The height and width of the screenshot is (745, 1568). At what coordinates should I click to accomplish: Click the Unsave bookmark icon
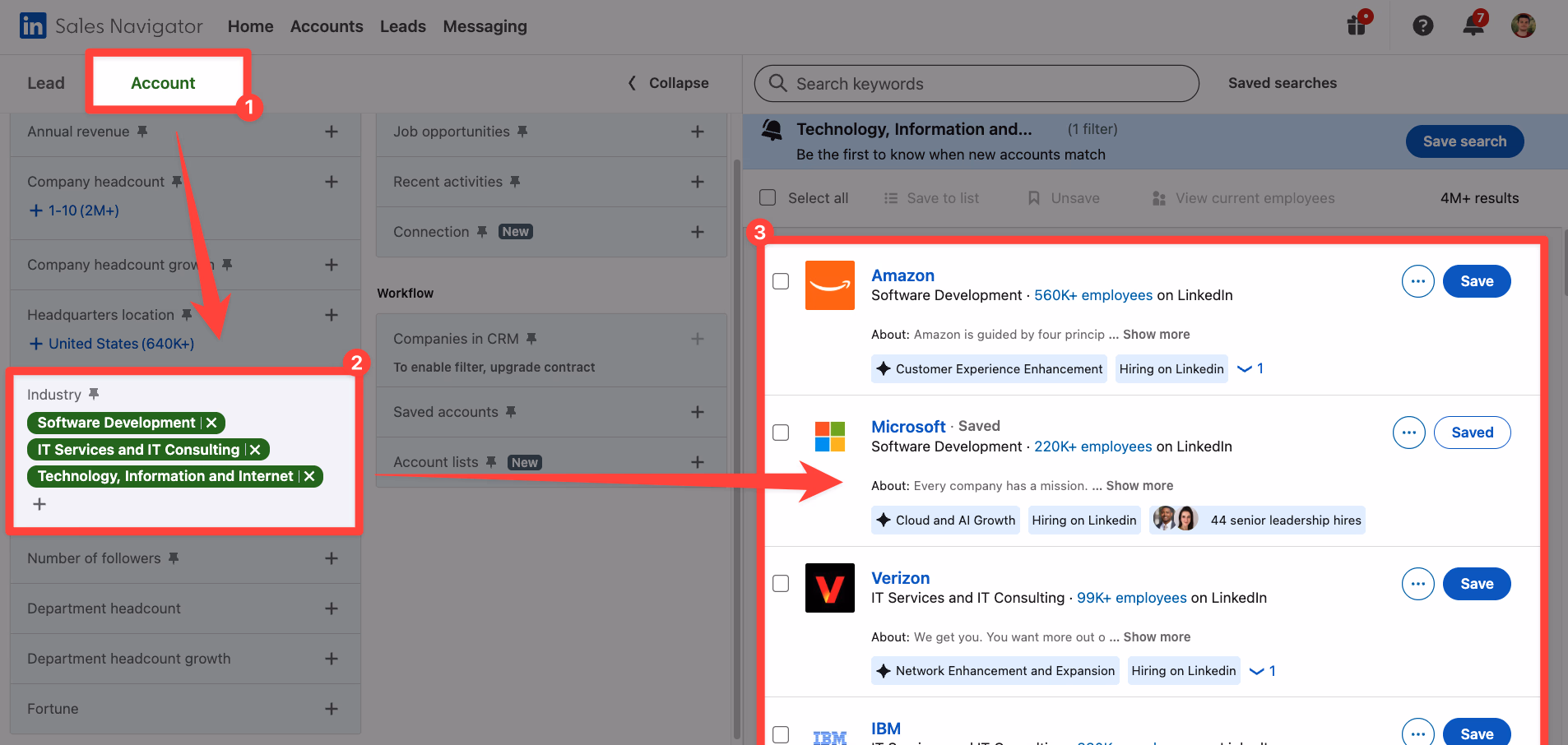pos(1034,198)
